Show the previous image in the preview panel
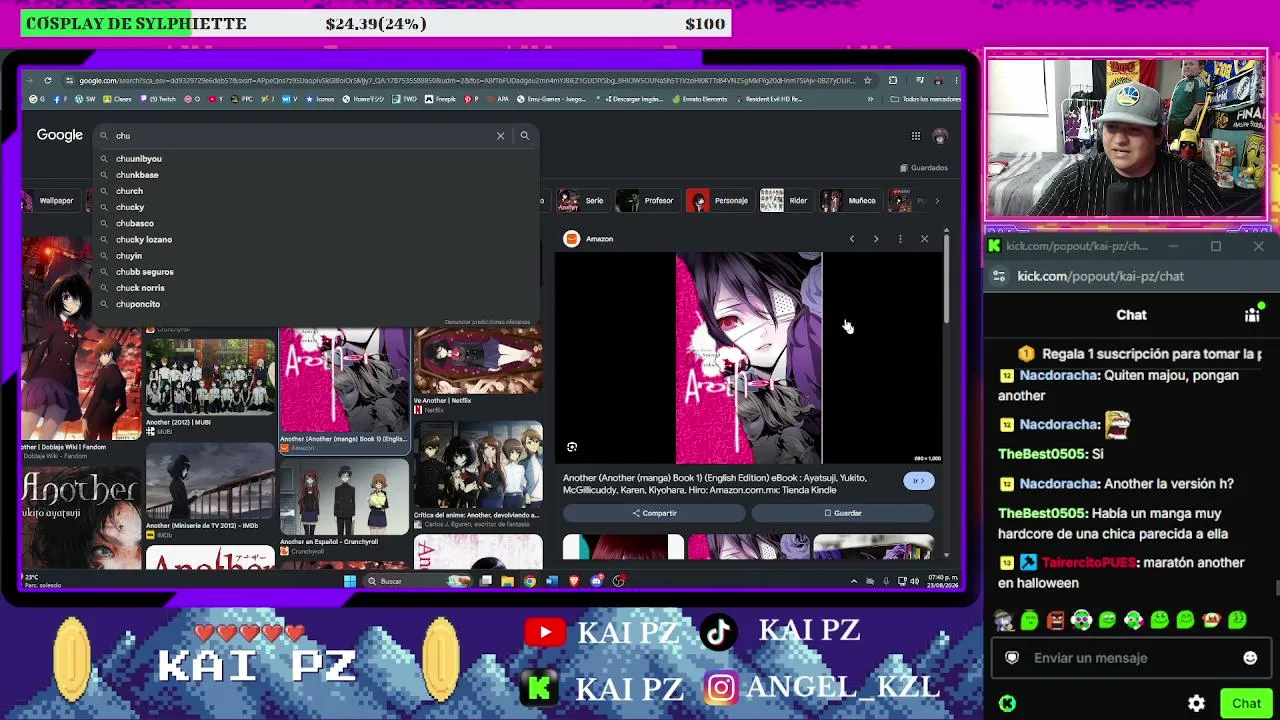The height and width of the screenshot is (720, 1280). point(852,239)
